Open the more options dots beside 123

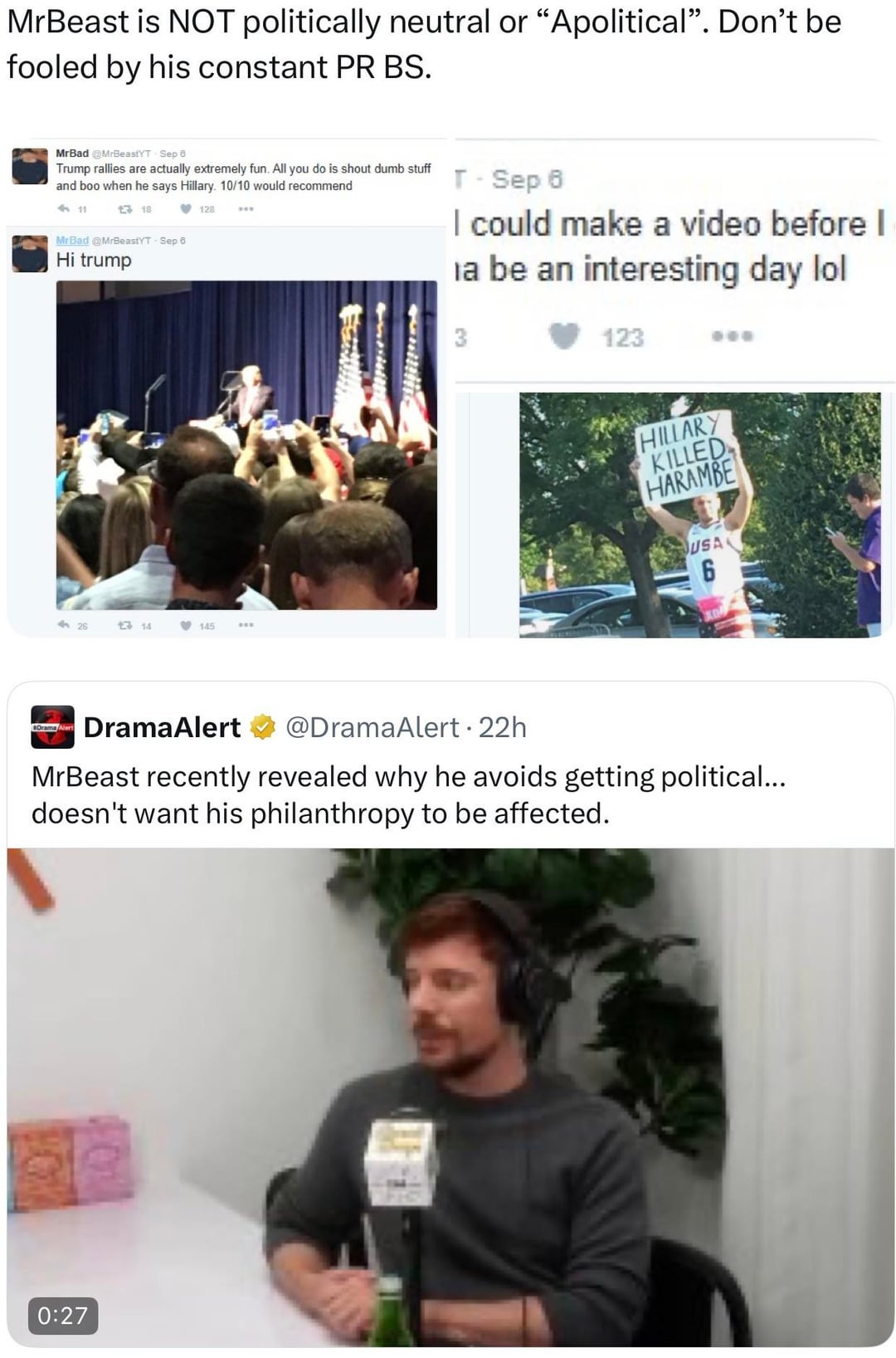coord(732,337)
